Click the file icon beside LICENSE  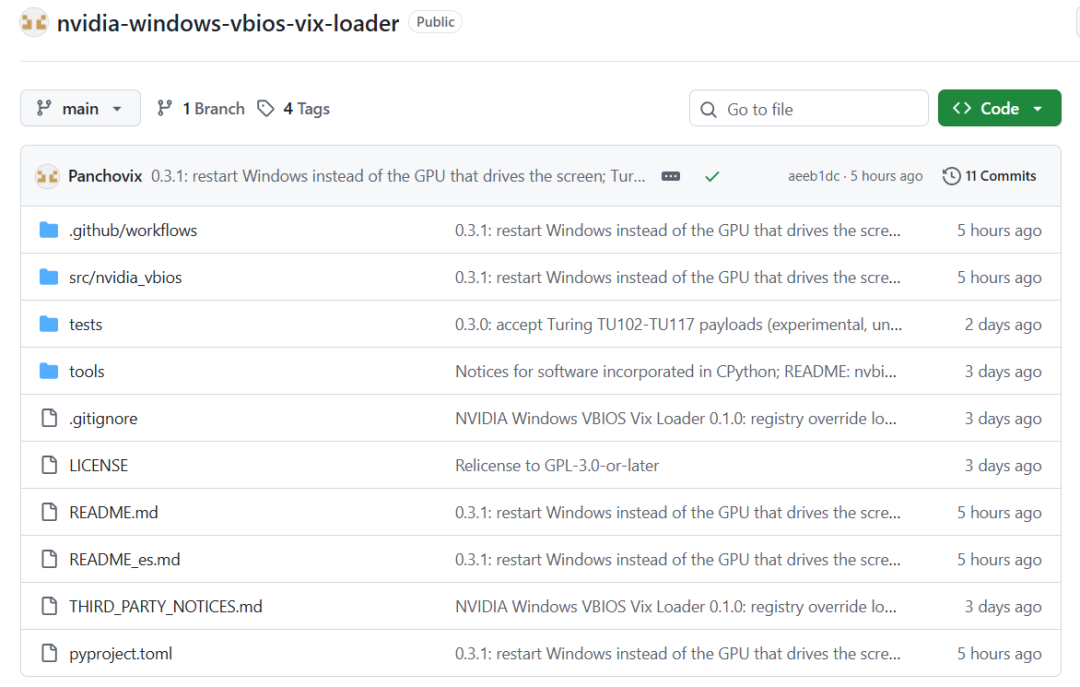point(49,464)
